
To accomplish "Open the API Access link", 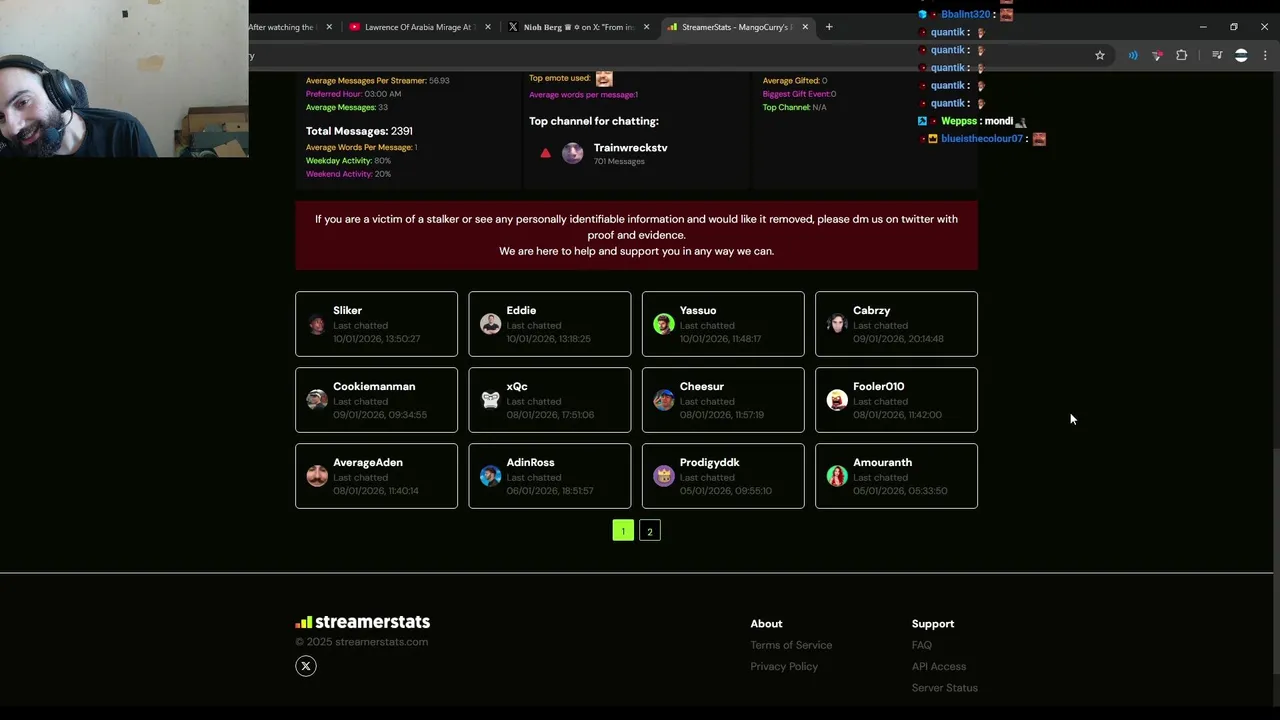I will click(x=939, y=666).
